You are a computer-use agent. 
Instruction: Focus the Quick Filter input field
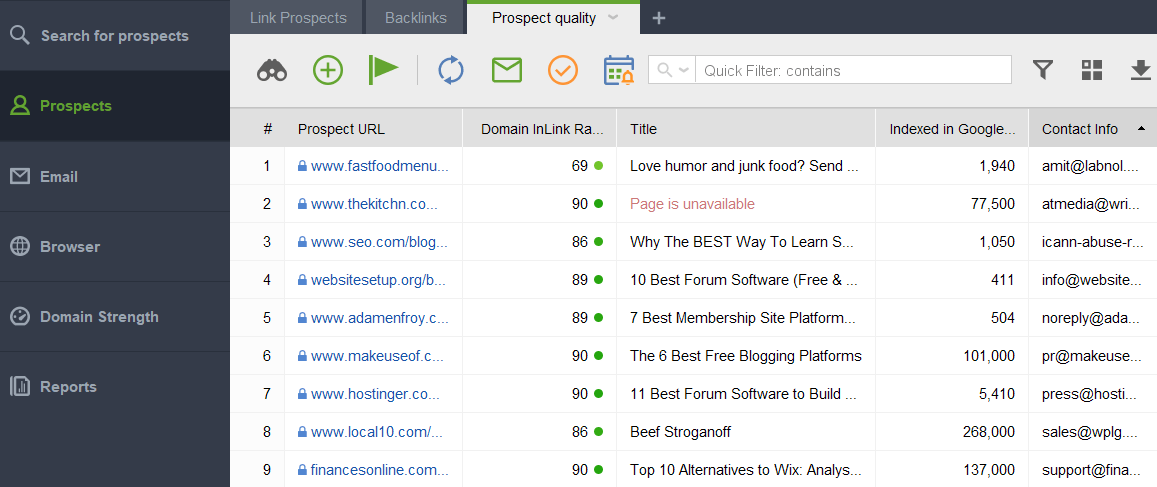854,70
